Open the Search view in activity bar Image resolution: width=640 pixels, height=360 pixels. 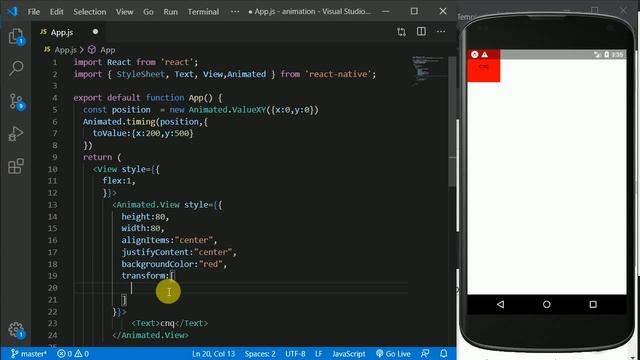[x=16, y=68]
